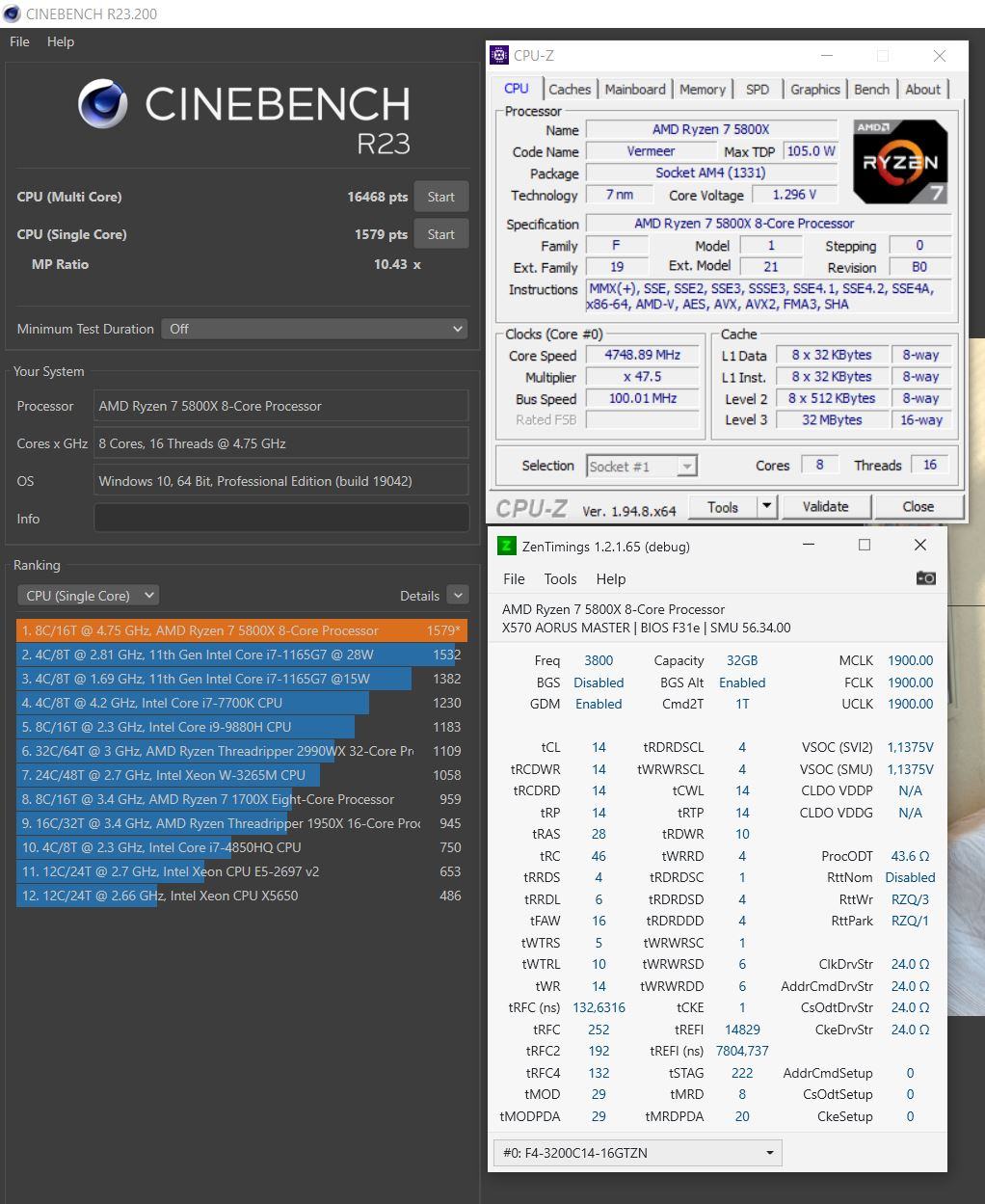Click the CPU-Z Validate button
985x1204 pixels.
tap(826, 507)
